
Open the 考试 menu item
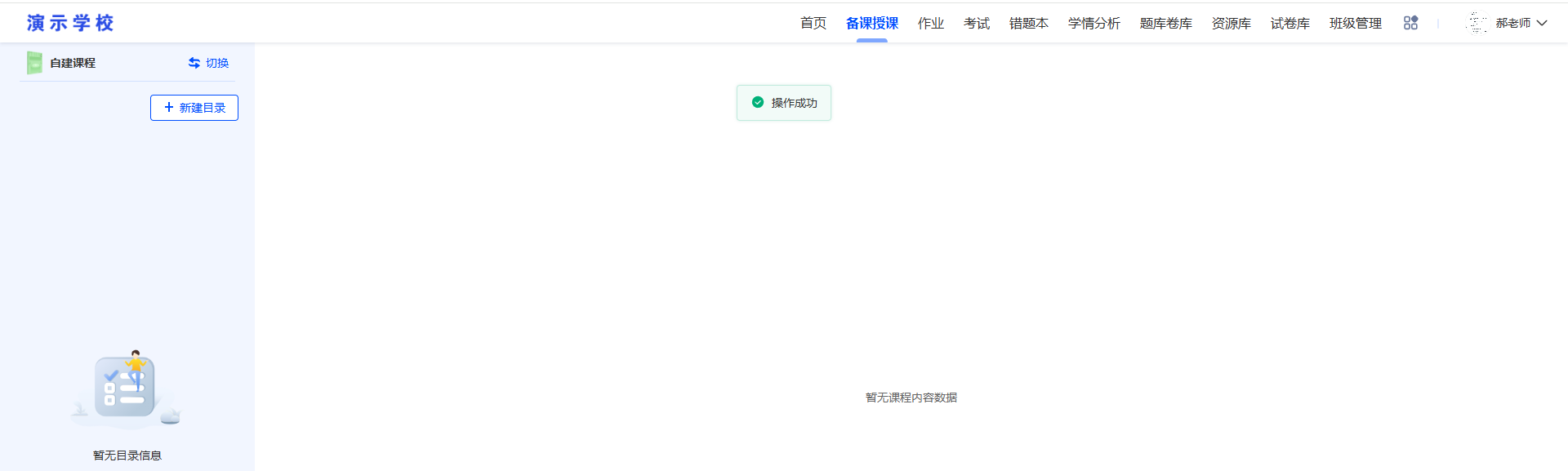click(x=977, y=23)
